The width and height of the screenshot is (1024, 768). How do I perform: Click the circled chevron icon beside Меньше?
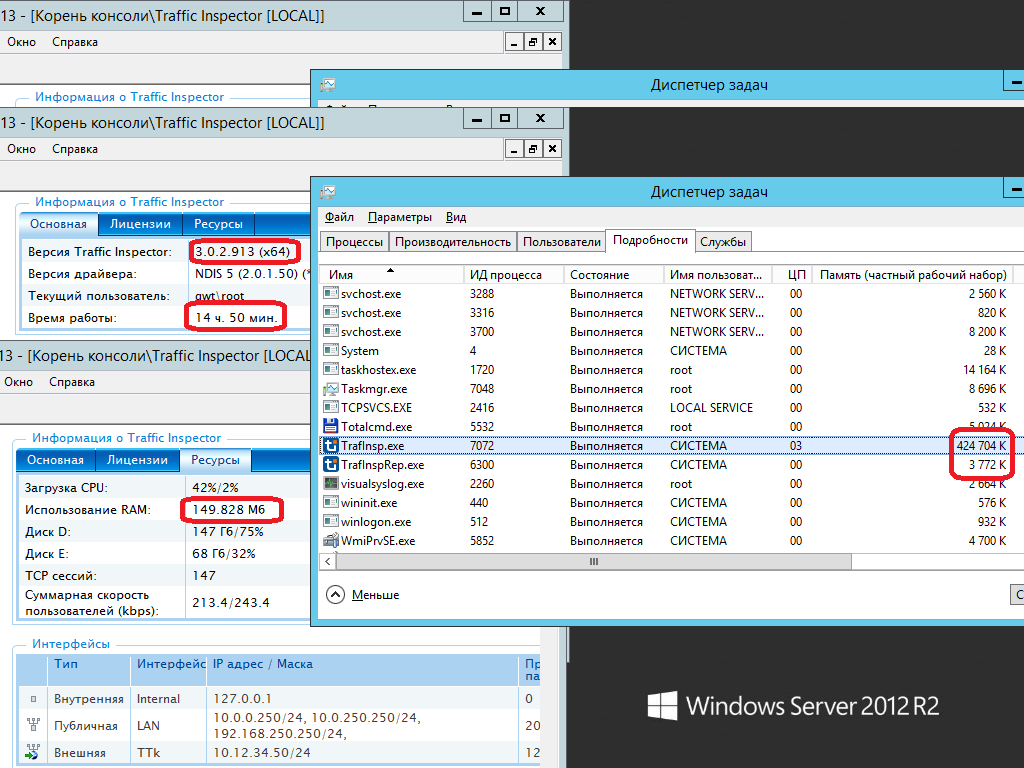click(x=335, y=595)
